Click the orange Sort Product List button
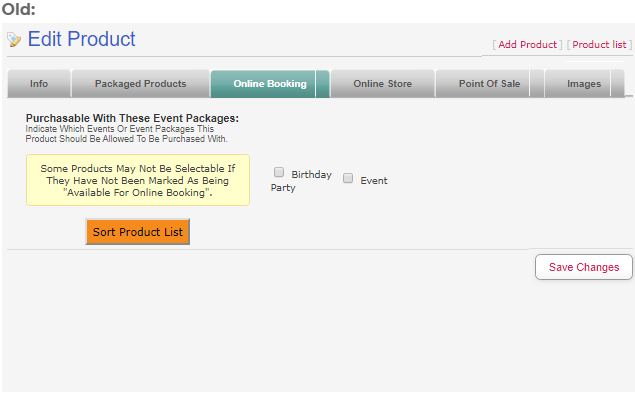This screenshot has height=393, width=635. (138, 232)
